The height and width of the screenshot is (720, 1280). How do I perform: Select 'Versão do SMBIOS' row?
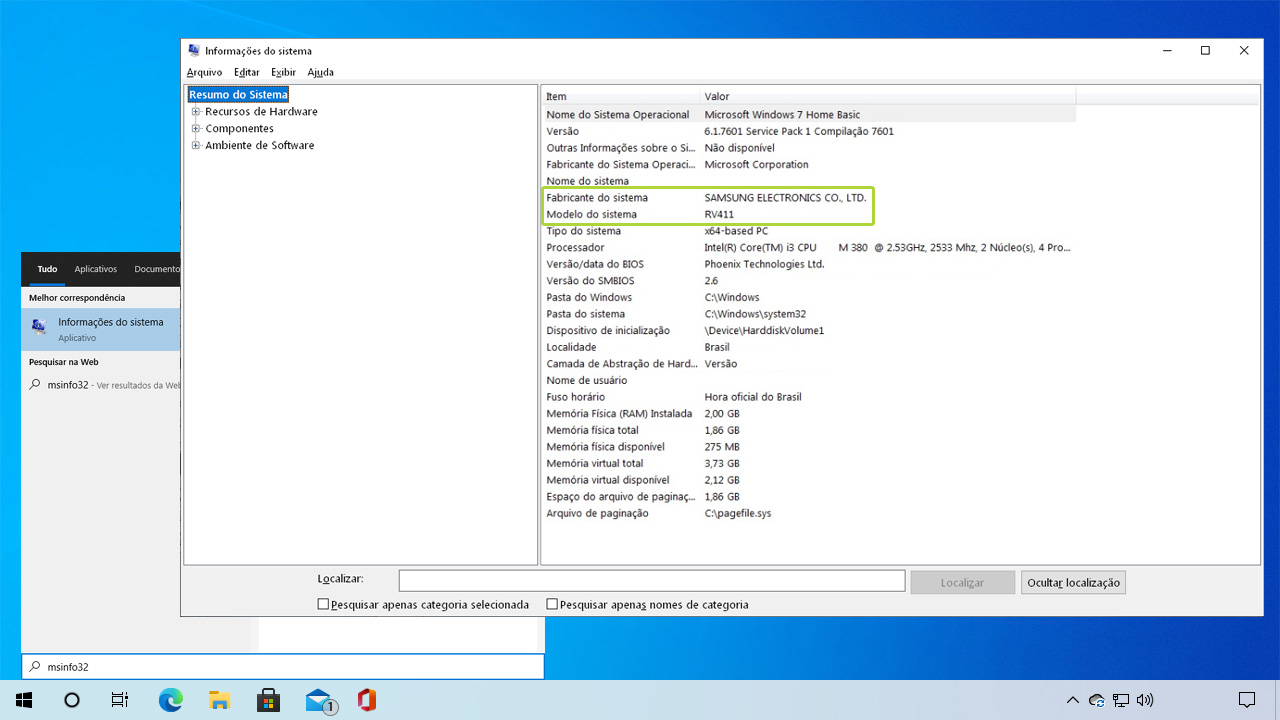pyautogui.click(x=808, y=281)
